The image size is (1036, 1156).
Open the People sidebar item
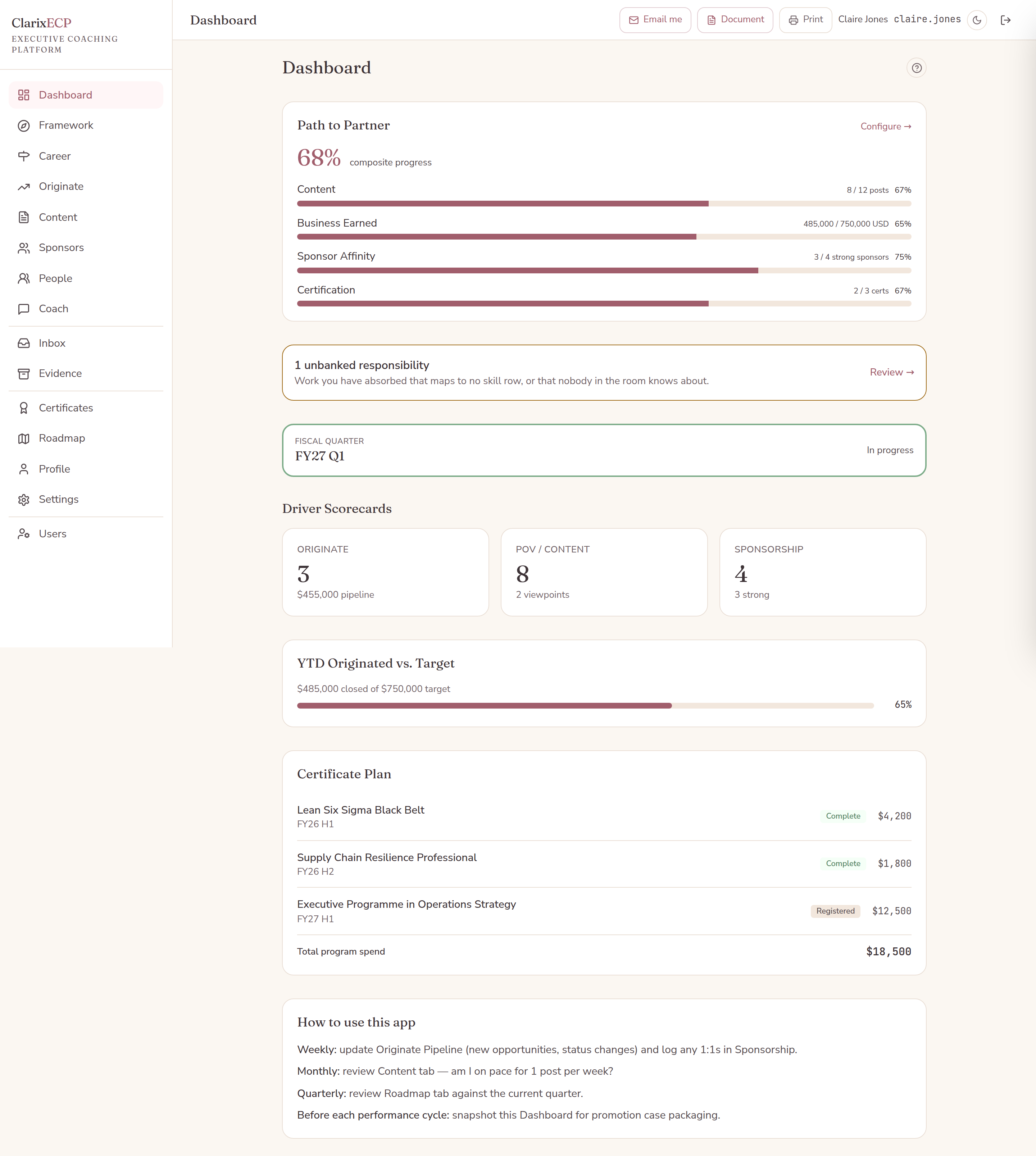[x=86, y=278]
